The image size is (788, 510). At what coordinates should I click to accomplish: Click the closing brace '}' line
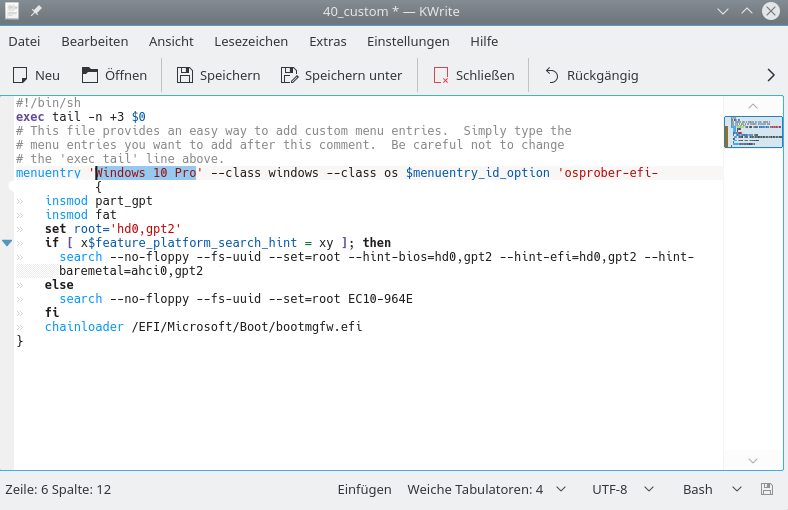[20, 341]
